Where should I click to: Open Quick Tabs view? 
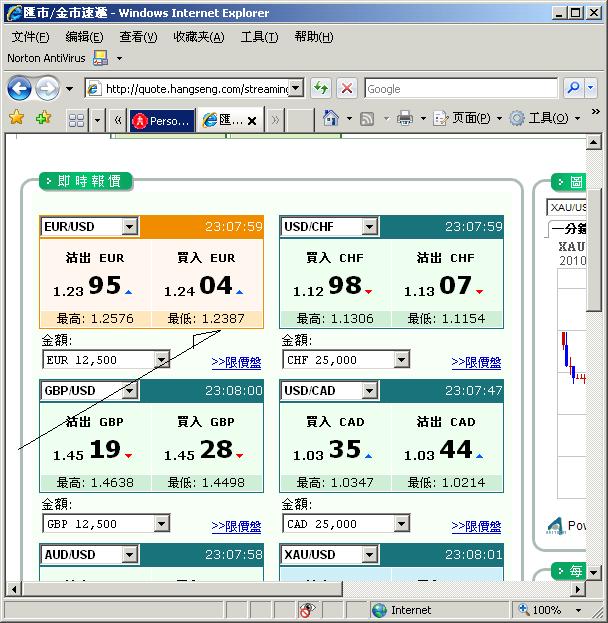(x=76, y=120)
